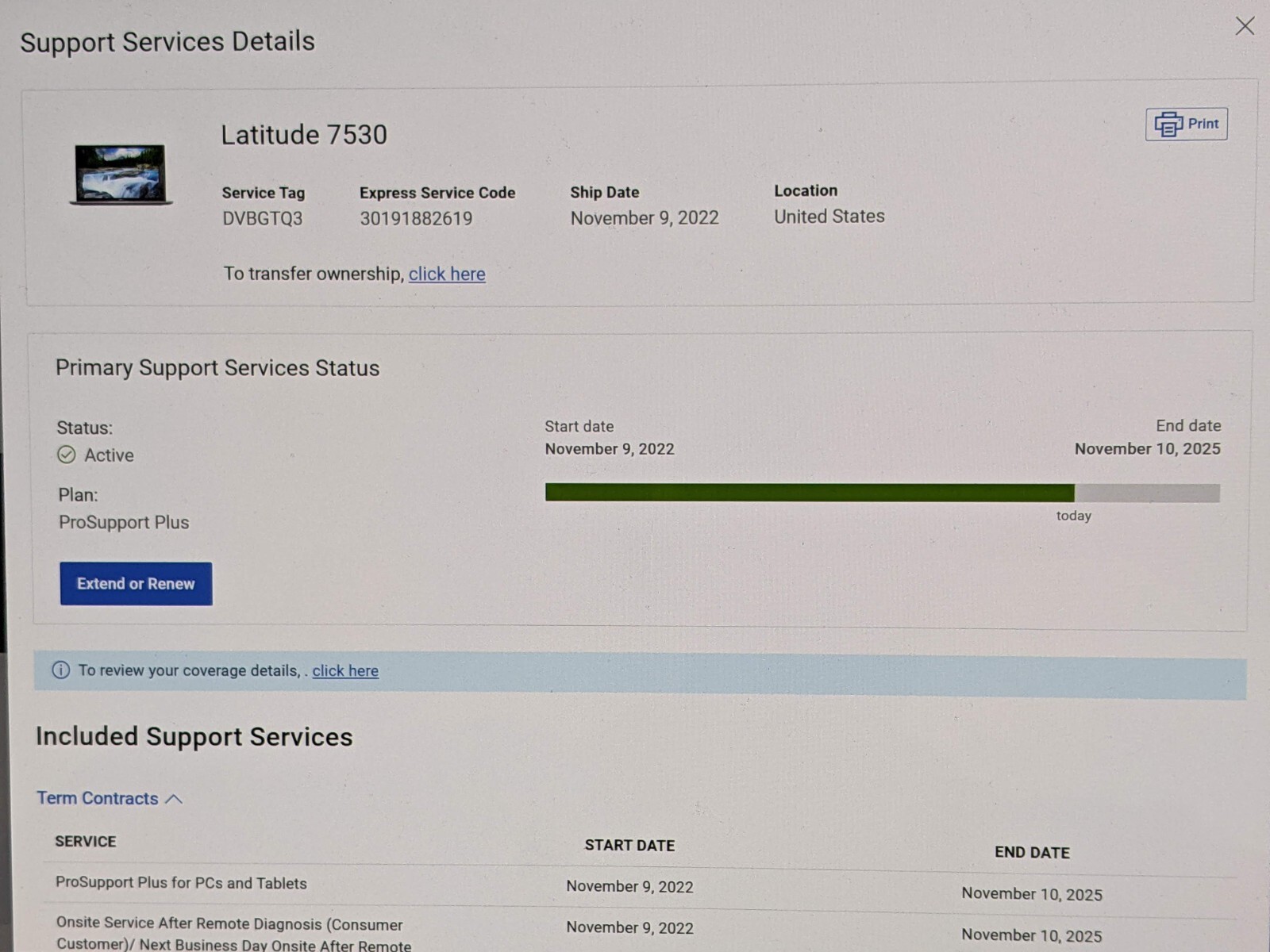The height and width of the screenshot is (952, 1270).
Task: Click the ProSupport Plus plan text
Action: click(x=124, y=522)
